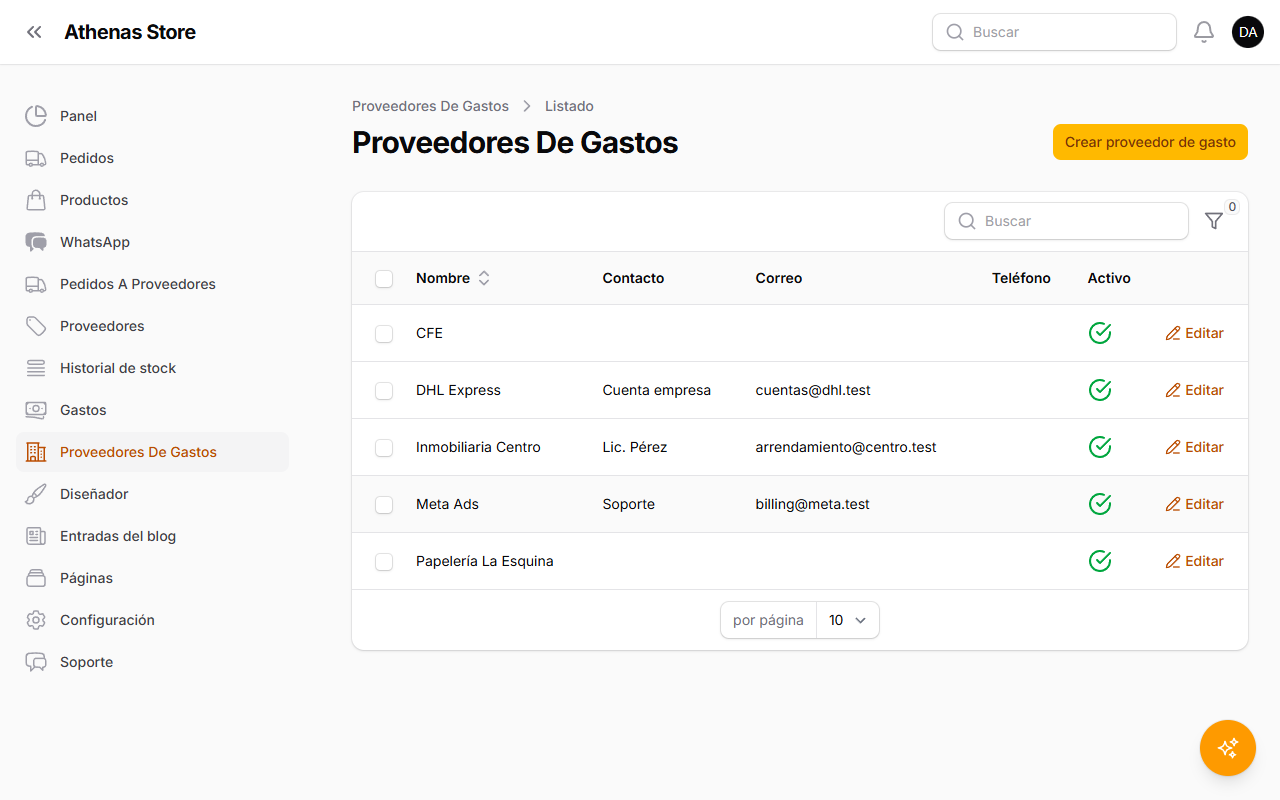Image resolution: width=1280 pixels, height=800 pixels.
Task: Focus the table Buscar search field
Action: [x=1066, y=221]
